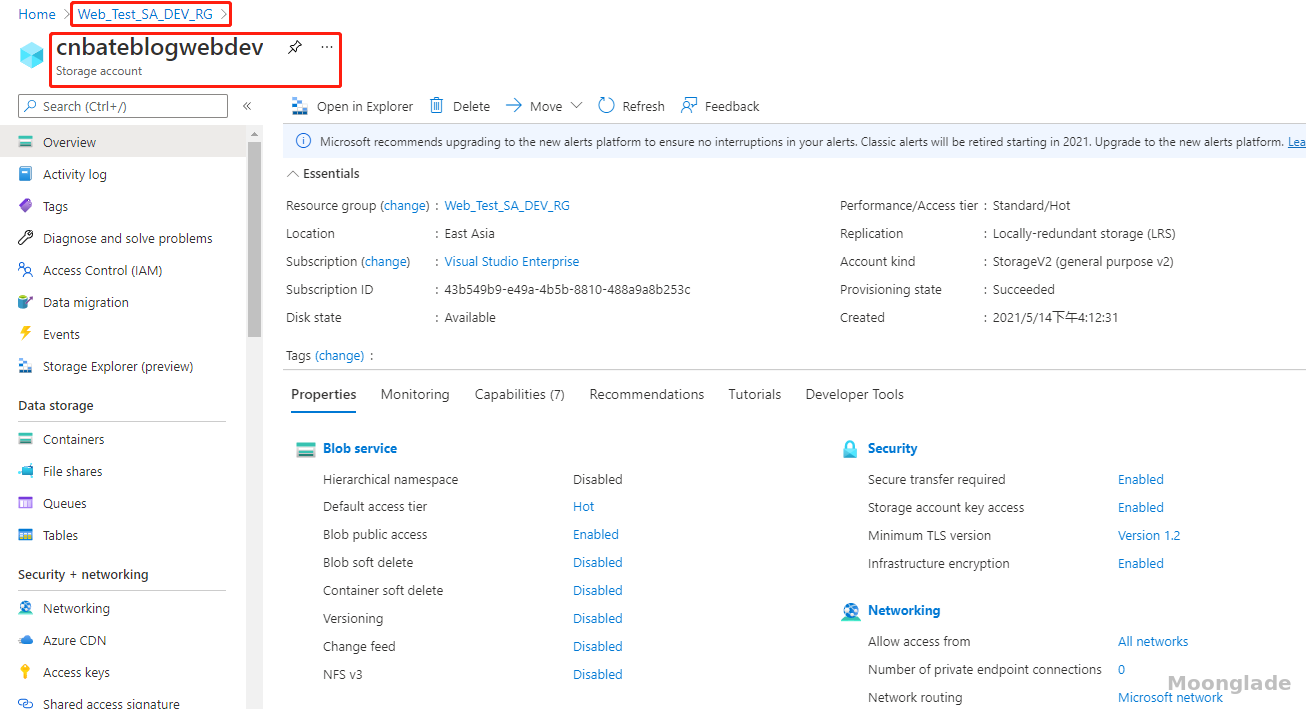The image size is (1306, 709).
Task: Click the info icon in alert banner
Action: point(304,142)
